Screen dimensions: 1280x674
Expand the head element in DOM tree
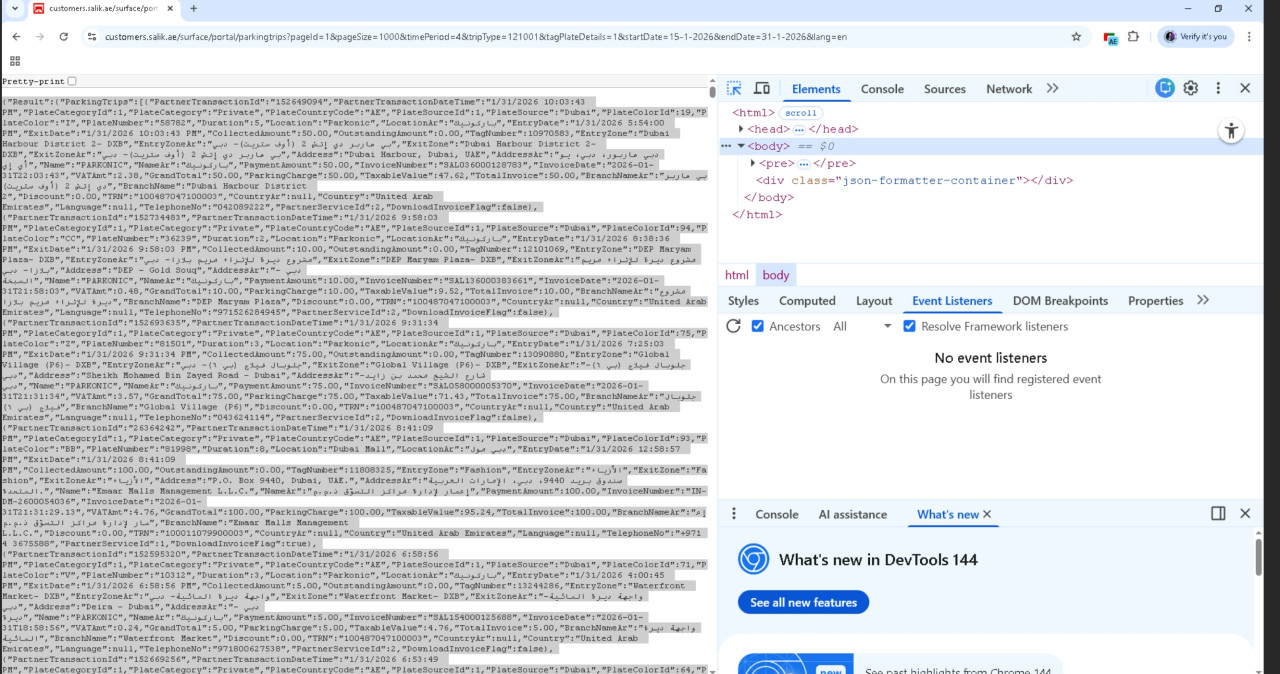point(741,128)
